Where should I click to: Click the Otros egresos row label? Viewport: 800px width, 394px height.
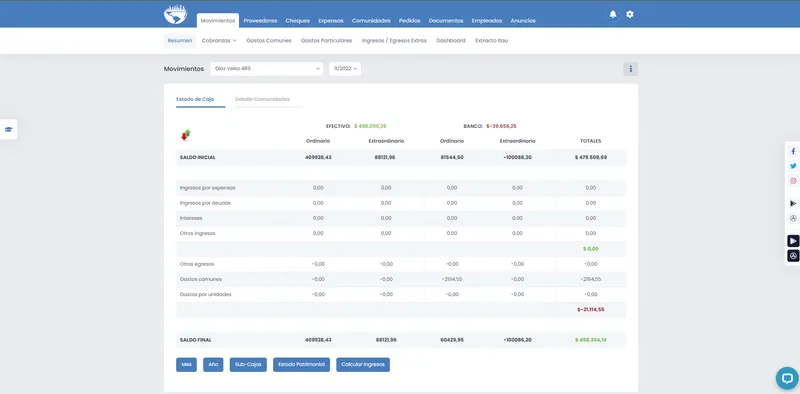click(x=197, y=264)
